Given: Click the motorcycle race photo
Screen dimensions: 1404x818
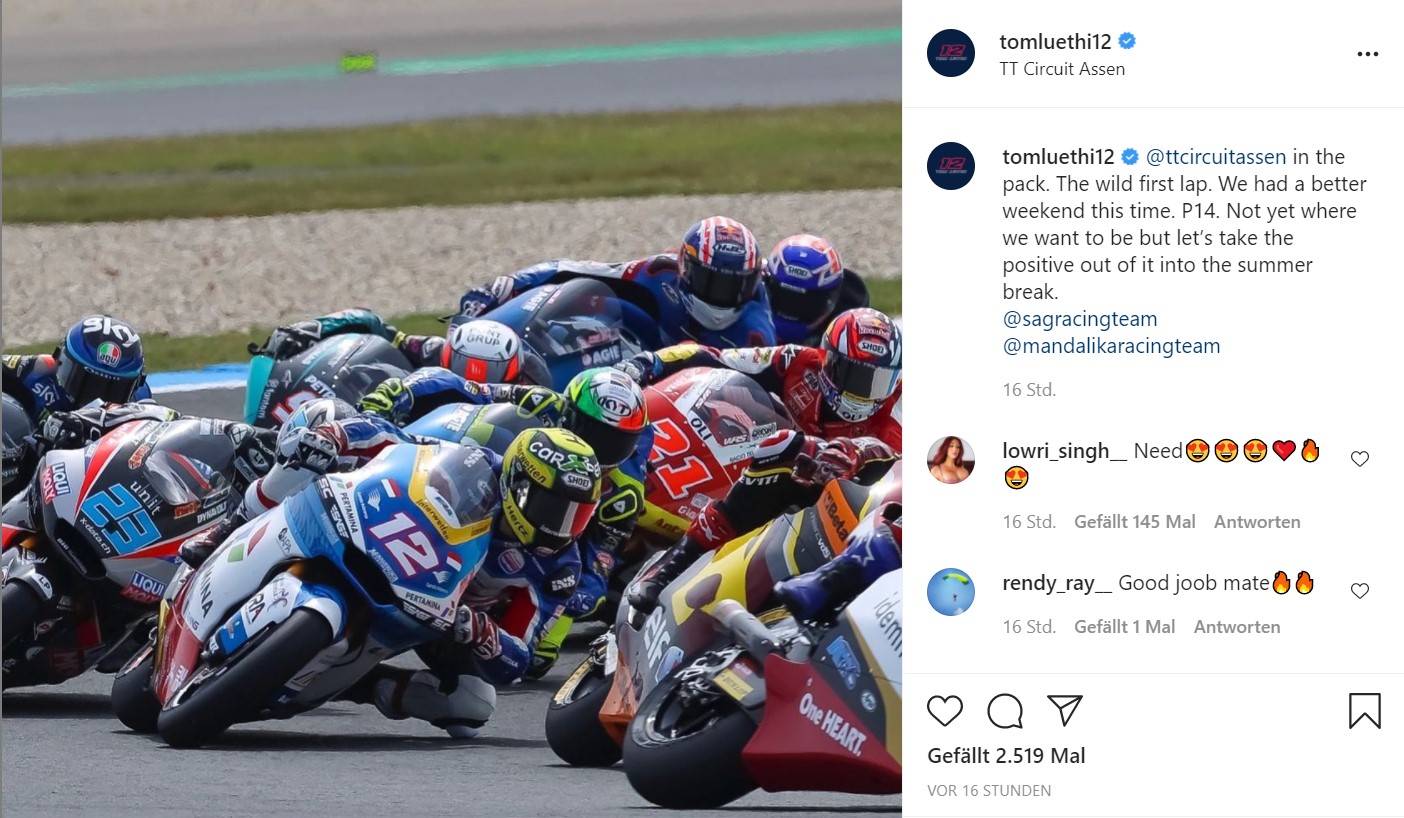Looking at the screenshot, I should click(452, 409).
